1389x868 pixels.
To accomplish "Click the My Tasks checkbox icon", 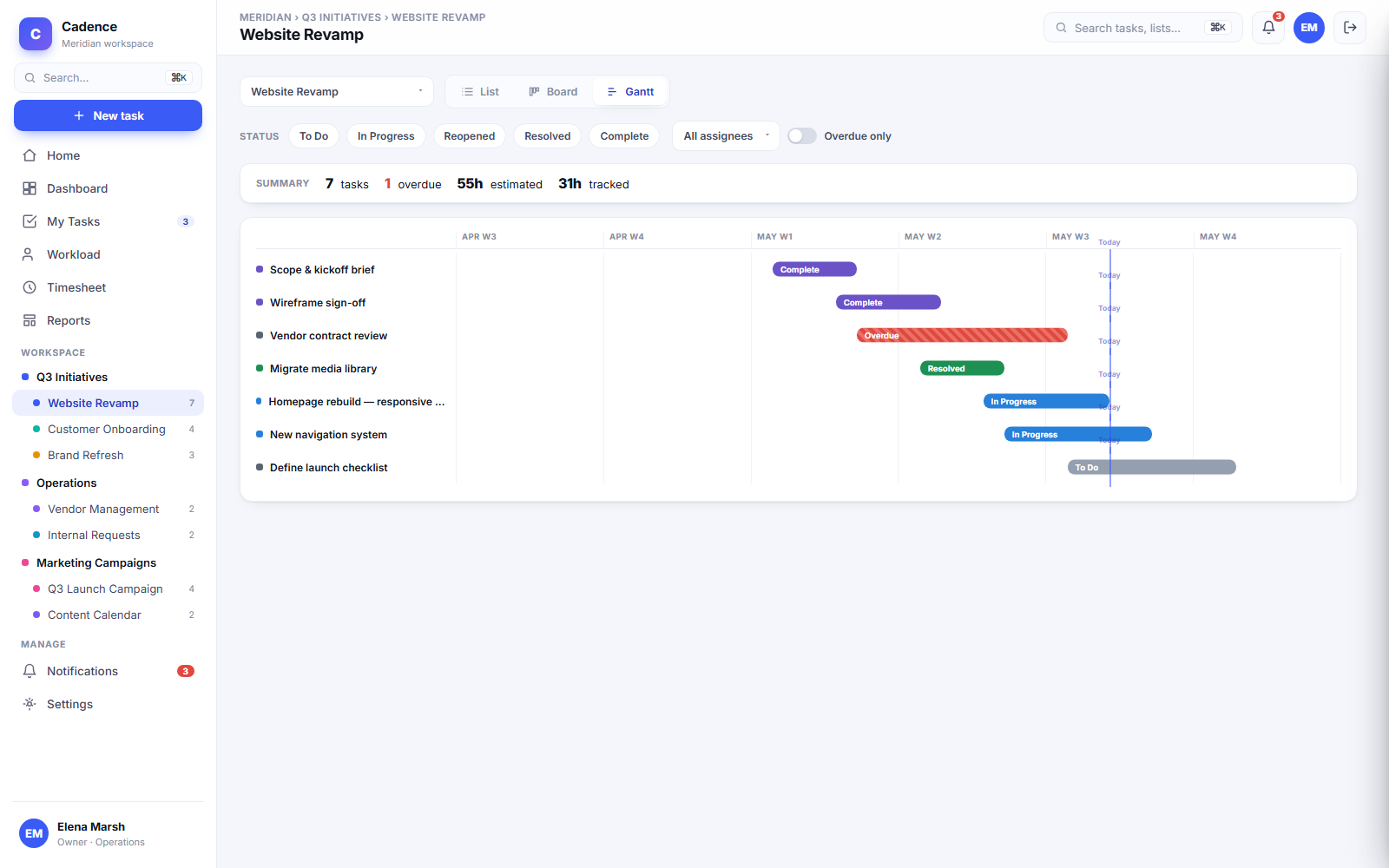I will pyautogui.click(x=30, y=221).
